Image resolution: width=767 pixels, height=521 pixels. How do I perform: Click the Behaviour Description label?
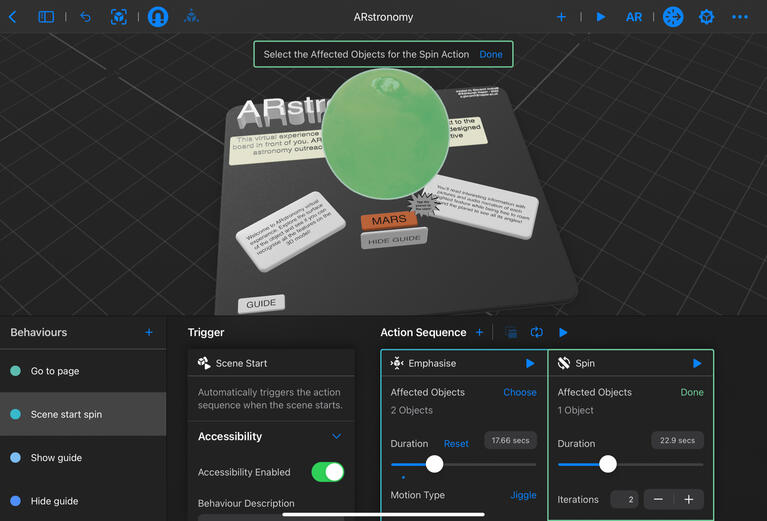[x=246, y=503]
